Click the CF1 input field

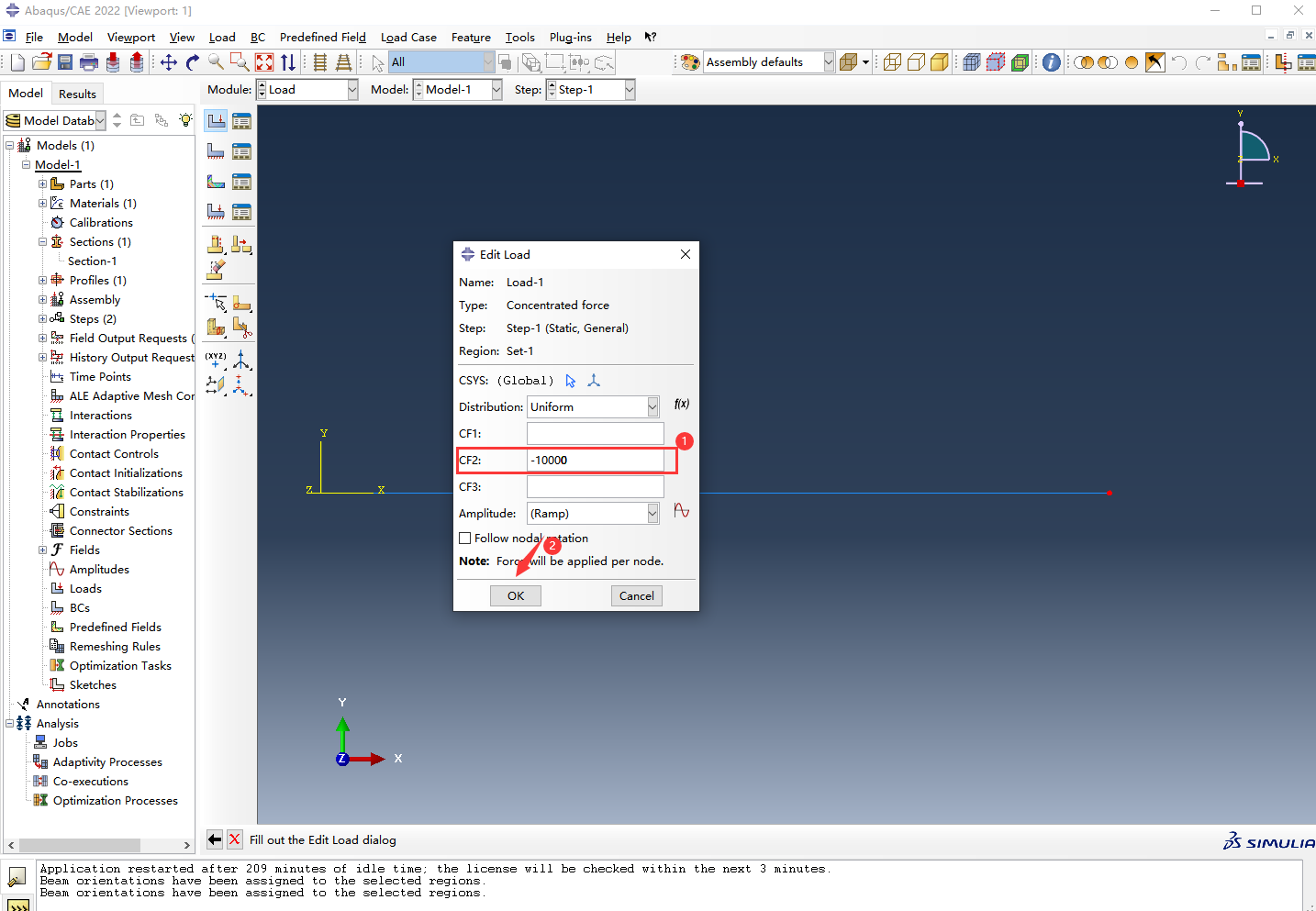[x=595, y=434]
